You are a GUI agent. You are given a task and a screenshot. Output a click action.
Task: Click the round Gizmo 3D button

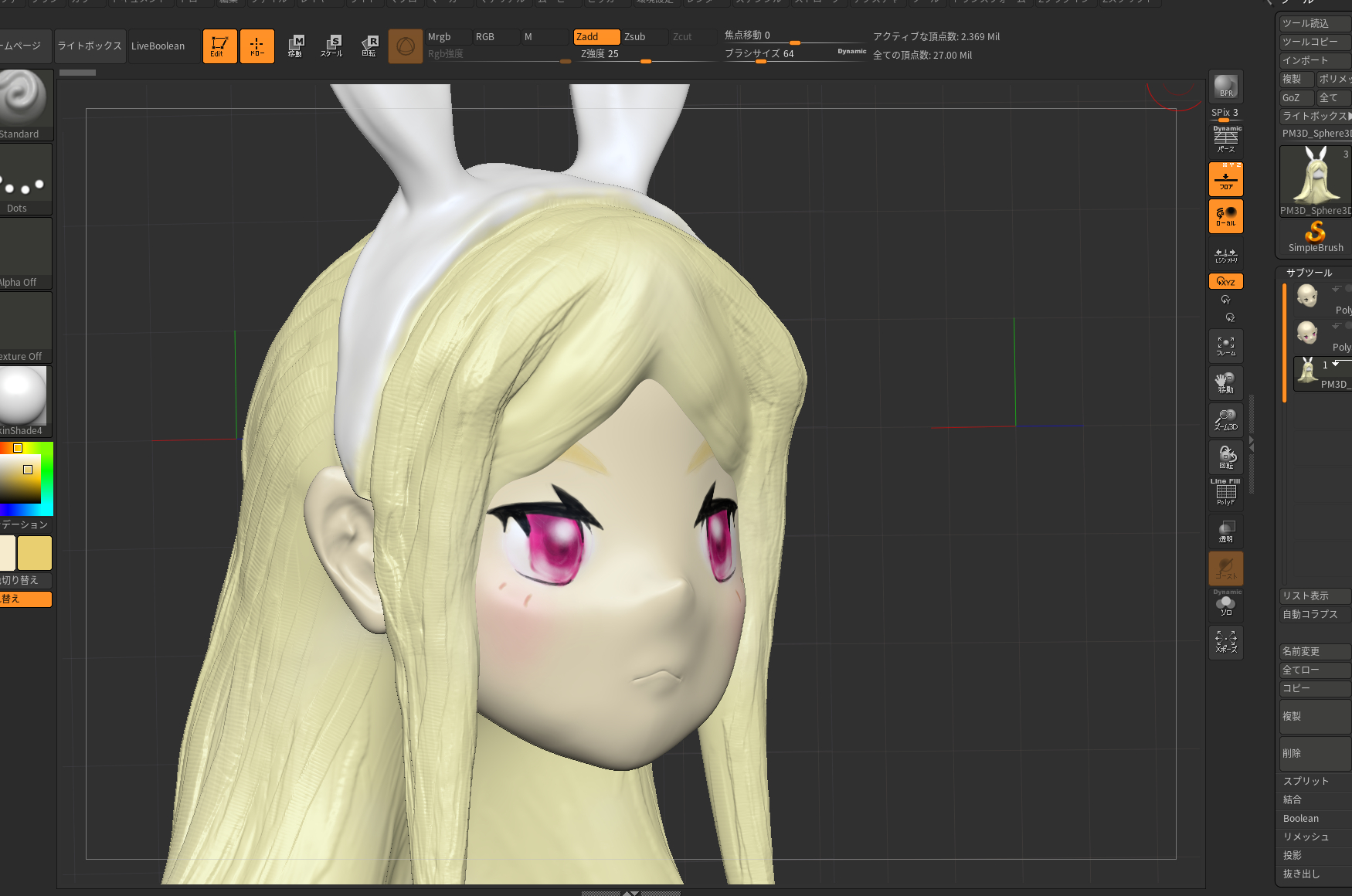(406, 46)
